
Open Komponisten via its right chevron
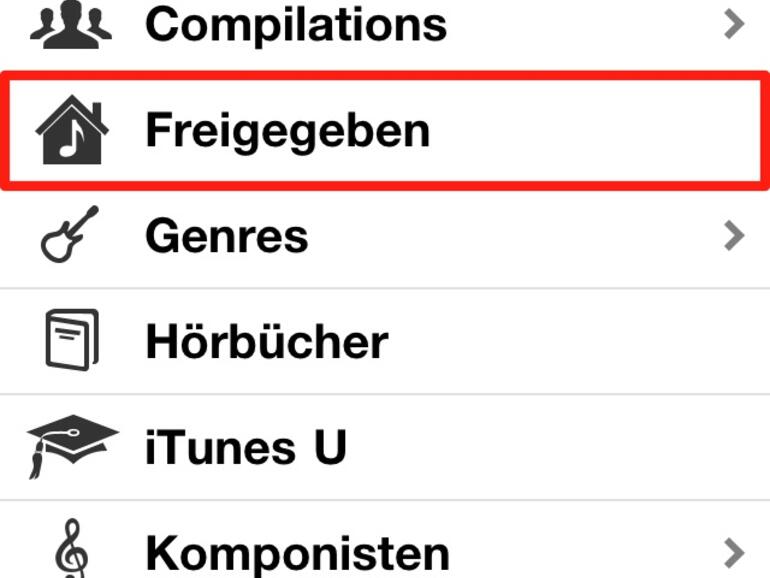coord(735,551)
